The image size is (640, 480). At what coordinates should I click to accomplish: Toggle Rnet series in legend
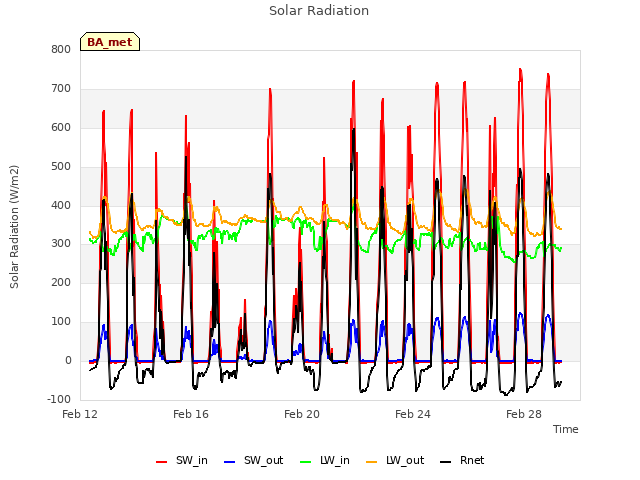pos(462,460)
